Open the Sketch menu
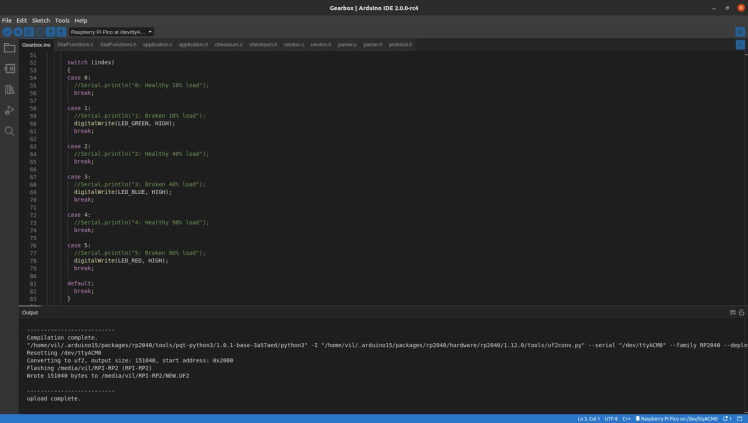The width and height of the screenshot is (748, 423). 41,20
